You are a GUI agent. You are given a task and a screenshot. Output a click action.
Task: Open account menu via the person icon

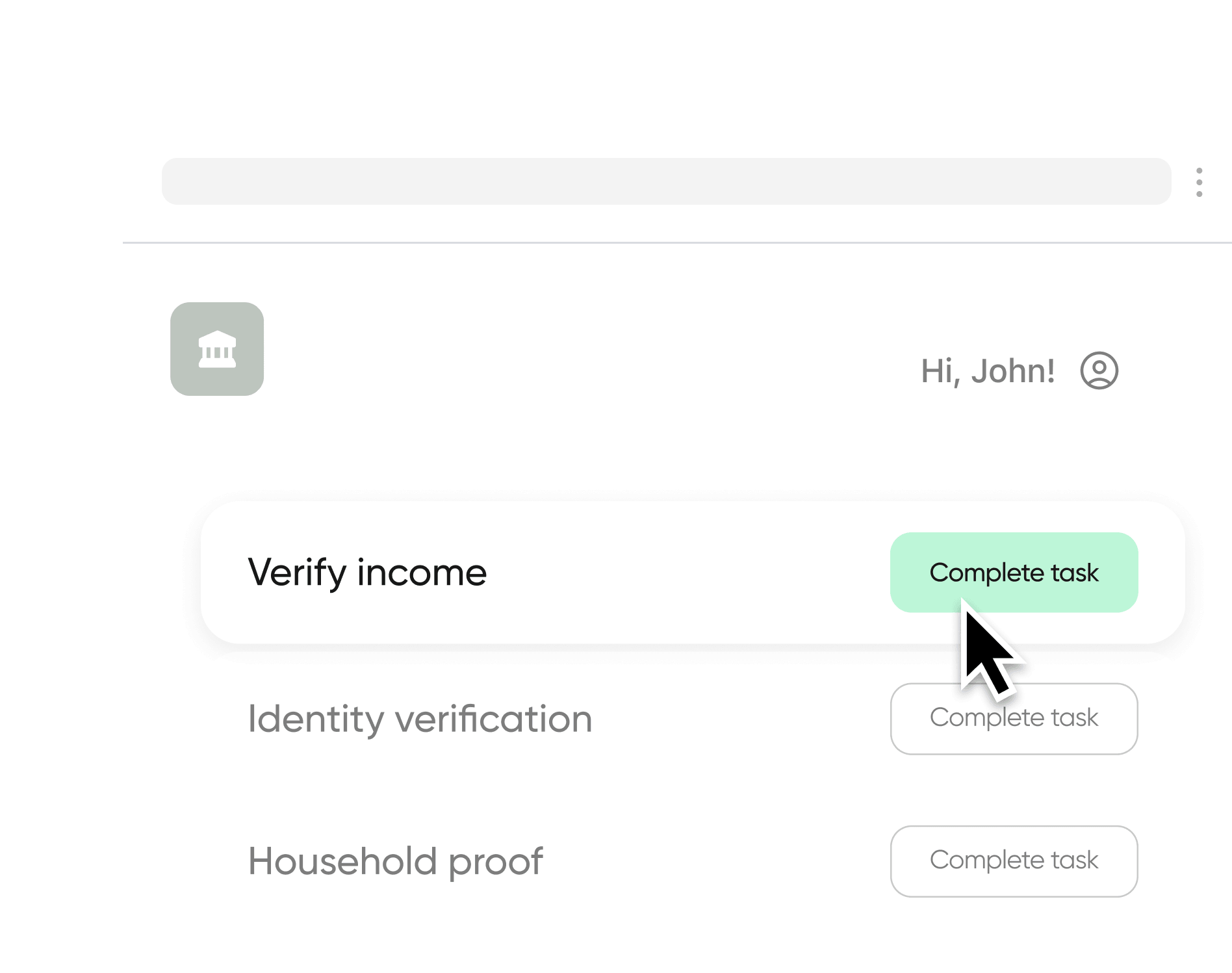pos(1099,371)
